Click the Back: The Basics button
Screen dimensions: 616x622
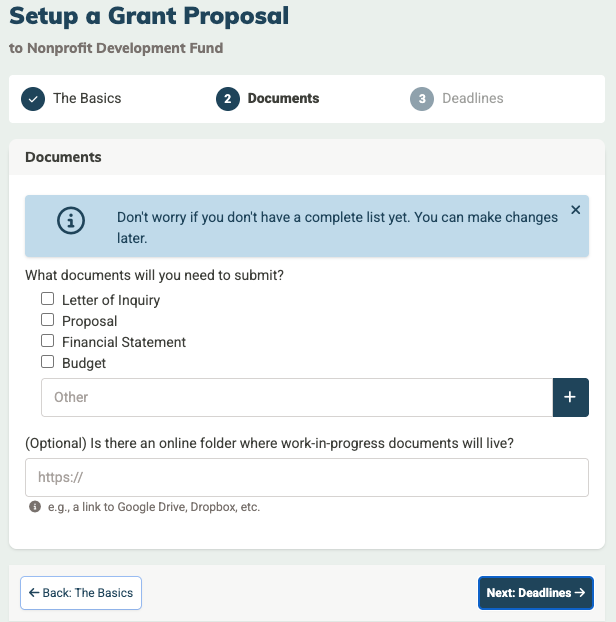[81, 593]
